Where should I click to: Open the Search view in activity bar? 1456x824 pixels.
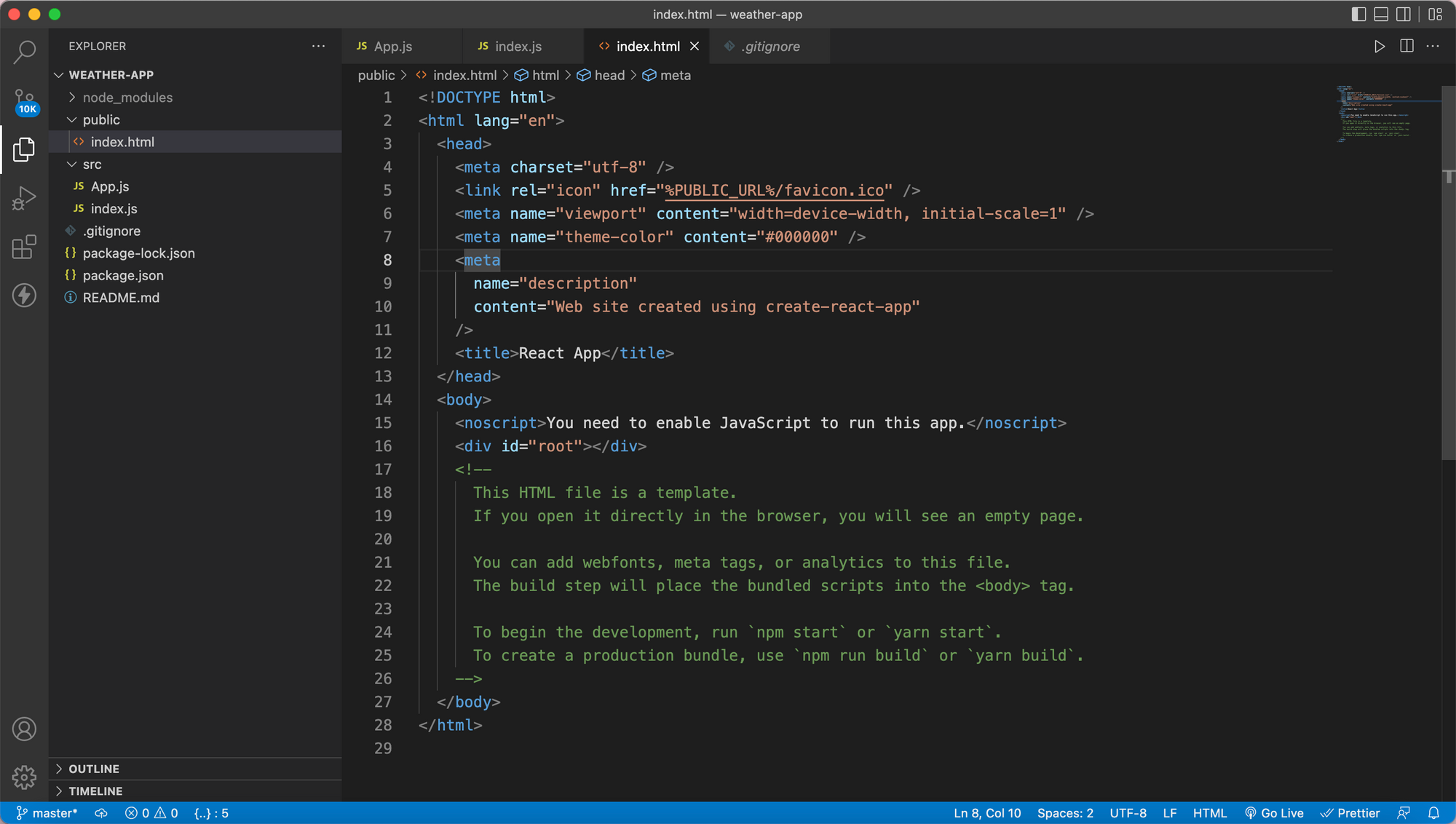coord(24,52)
